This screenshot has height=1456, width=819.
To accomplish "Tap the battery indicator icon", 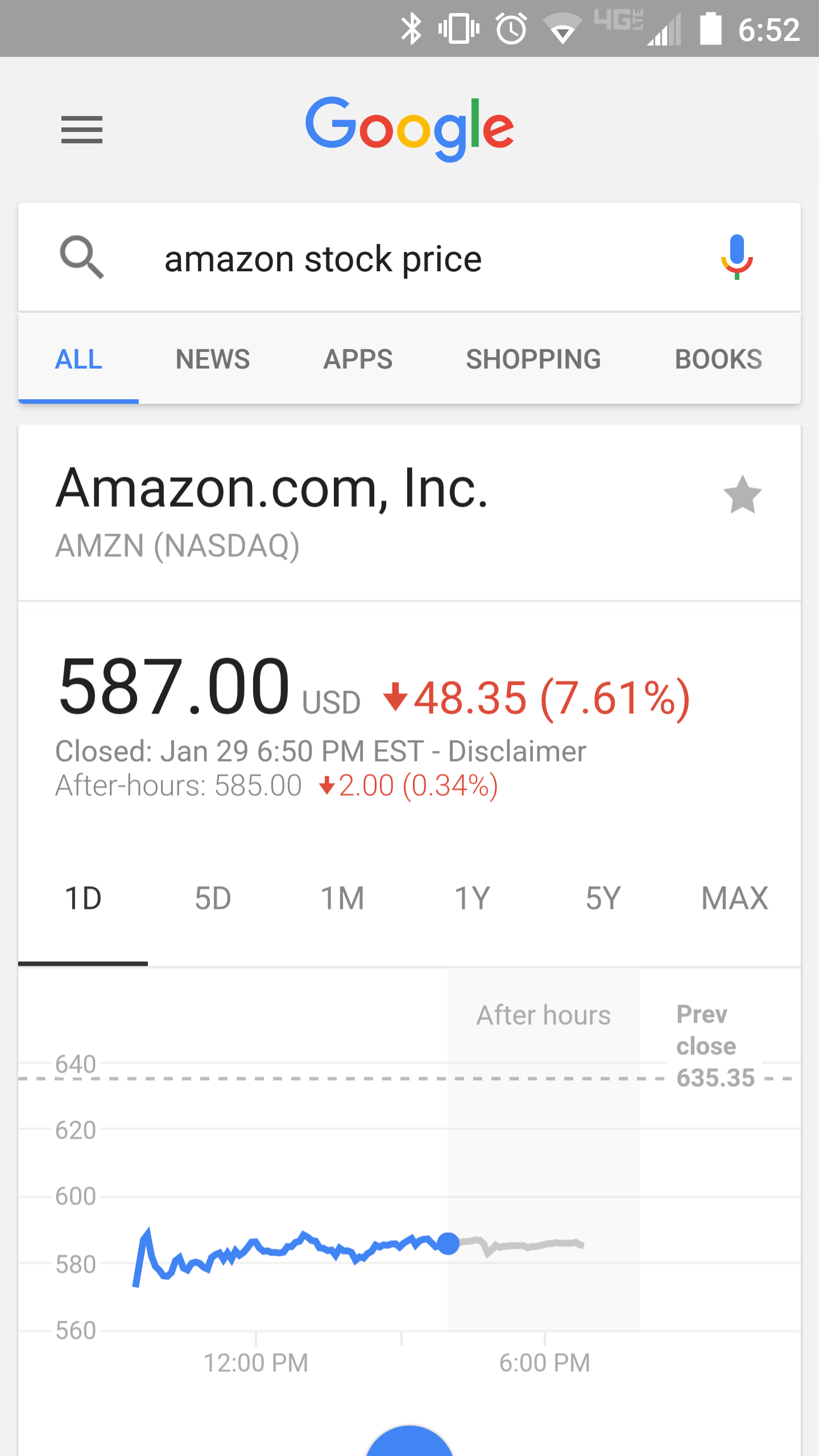I will point(710,28).
